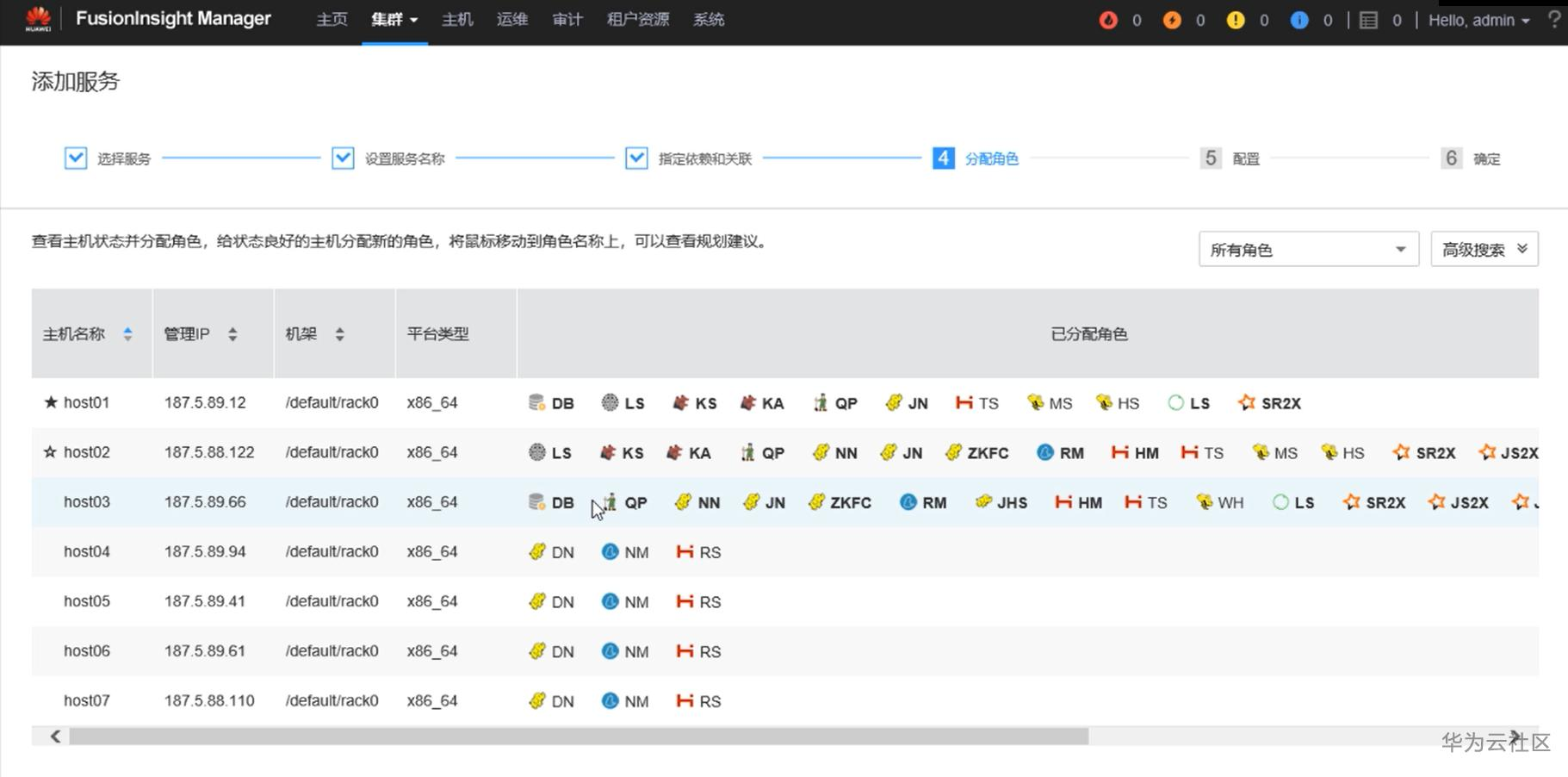Click the scrollbar left arrow
The image size is (1568, 777).
click(x=55, y=737)
